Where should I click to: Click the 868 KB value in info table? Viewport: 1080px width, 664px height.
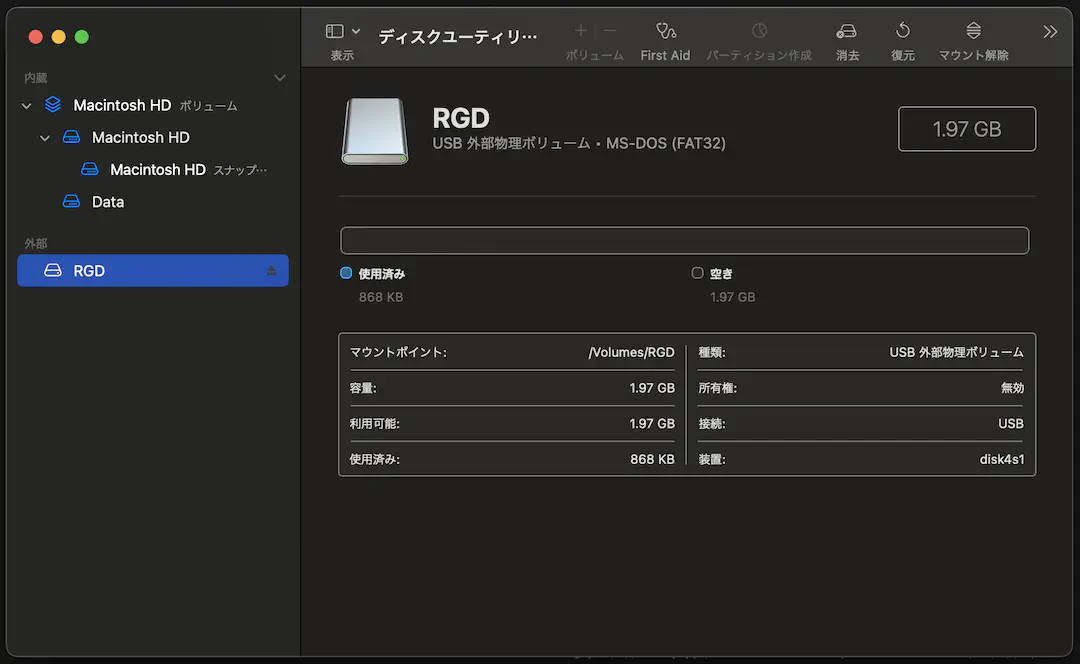point(652,459)
